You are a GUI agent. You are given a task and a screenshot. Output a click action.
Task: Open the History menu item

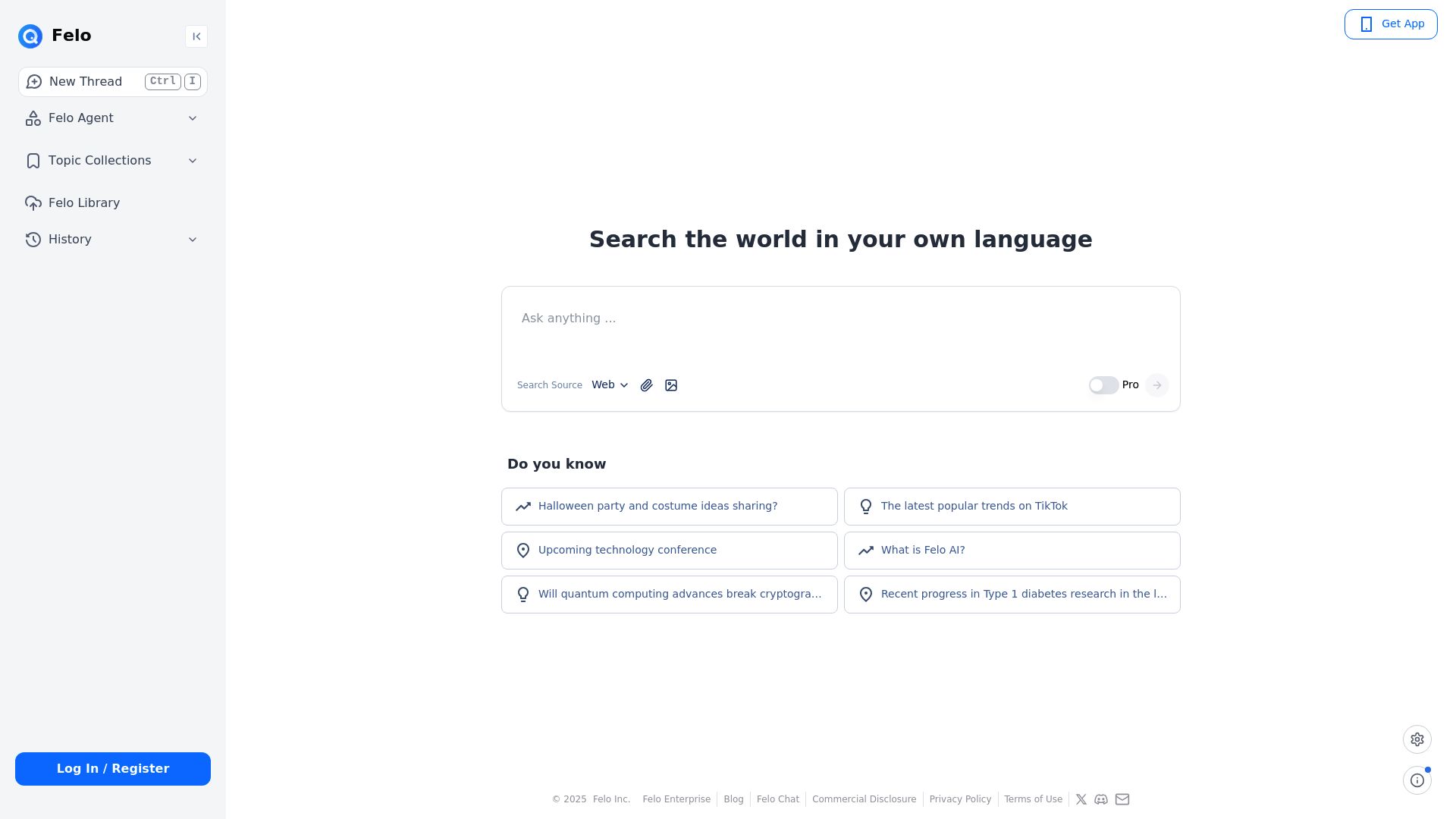click(x=113, y=240)
